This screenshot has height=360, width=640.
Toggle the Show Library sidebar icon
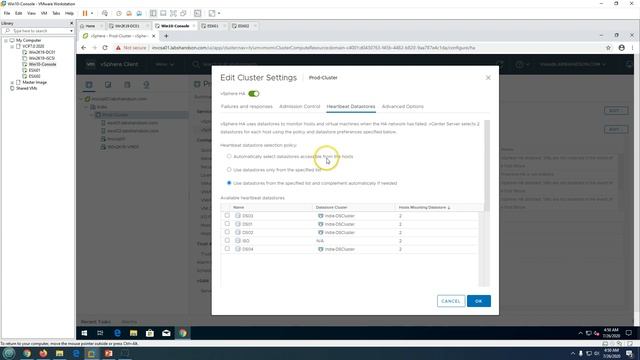pyautogui.click(x=153, y=13)
